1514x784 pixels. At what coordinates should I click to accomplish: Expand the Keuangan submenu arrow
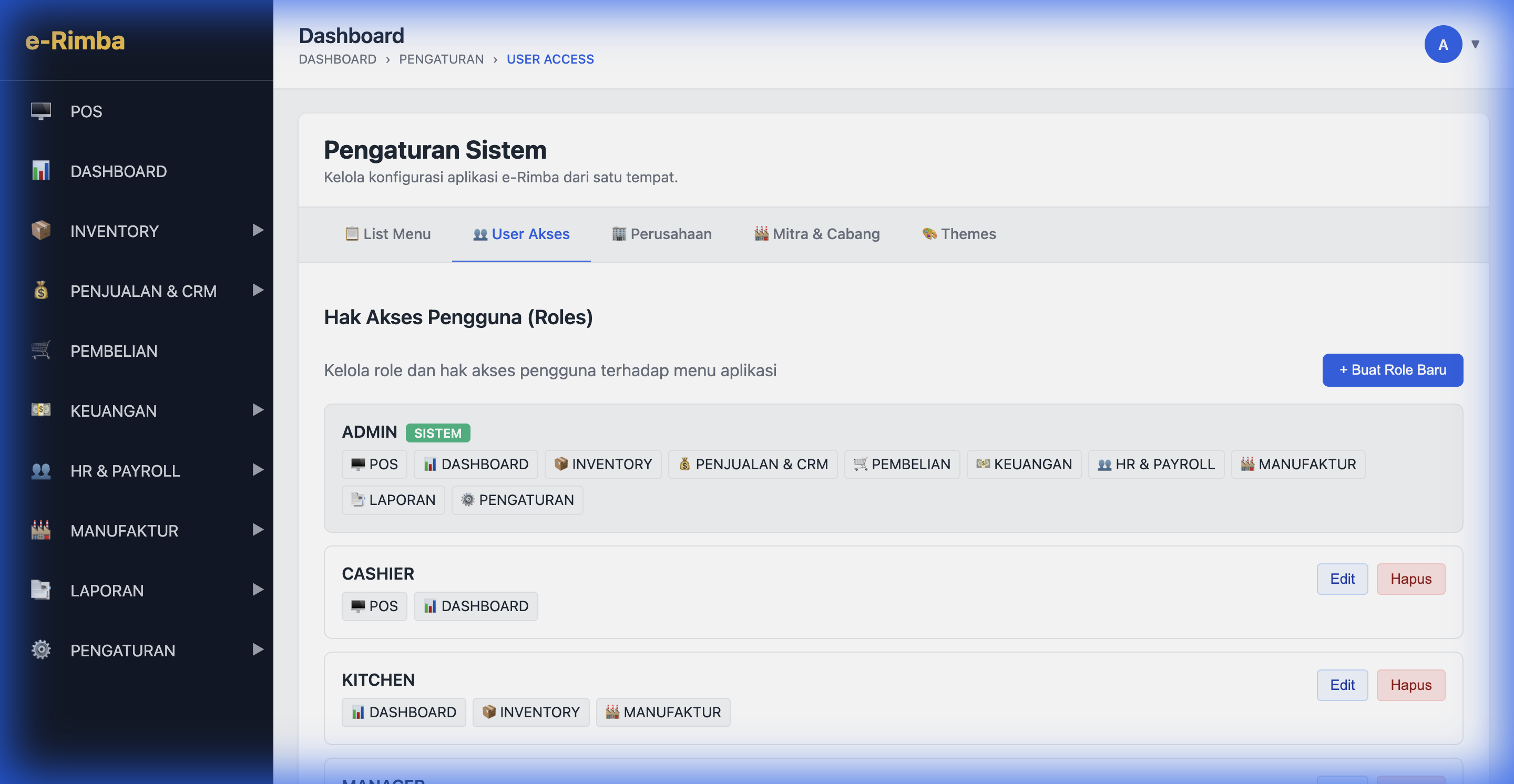(x=258, y=410)
